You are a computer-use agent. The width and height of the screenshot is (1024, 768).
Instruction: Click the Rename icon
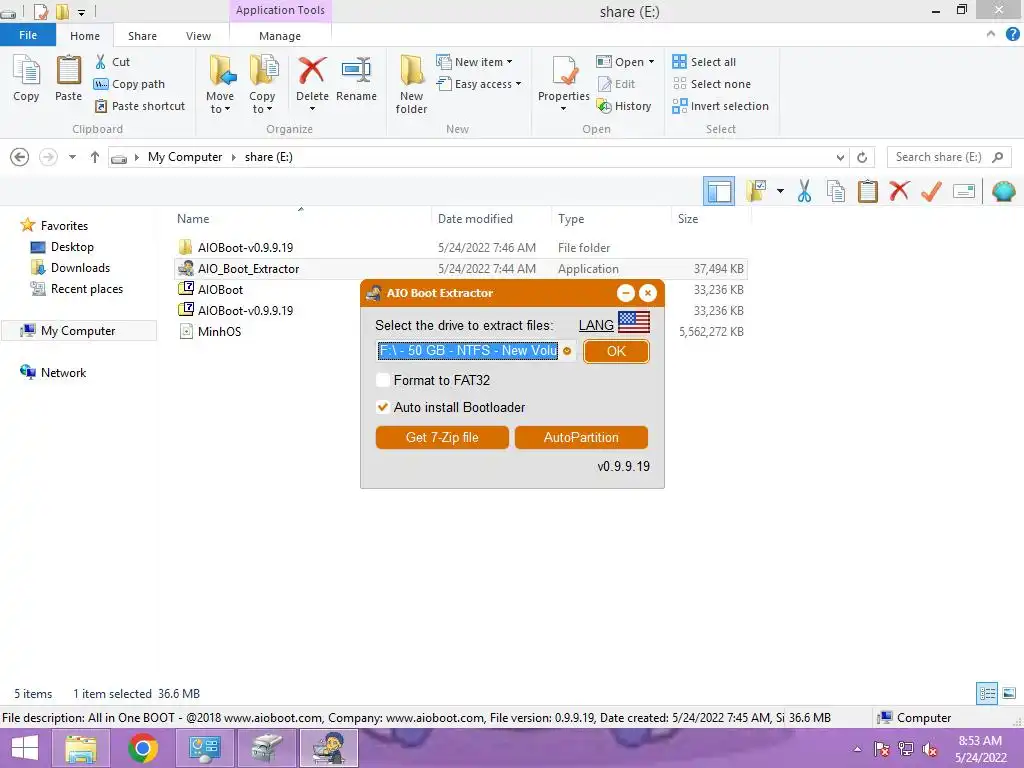pyautogui.click(x=357, y=71)
